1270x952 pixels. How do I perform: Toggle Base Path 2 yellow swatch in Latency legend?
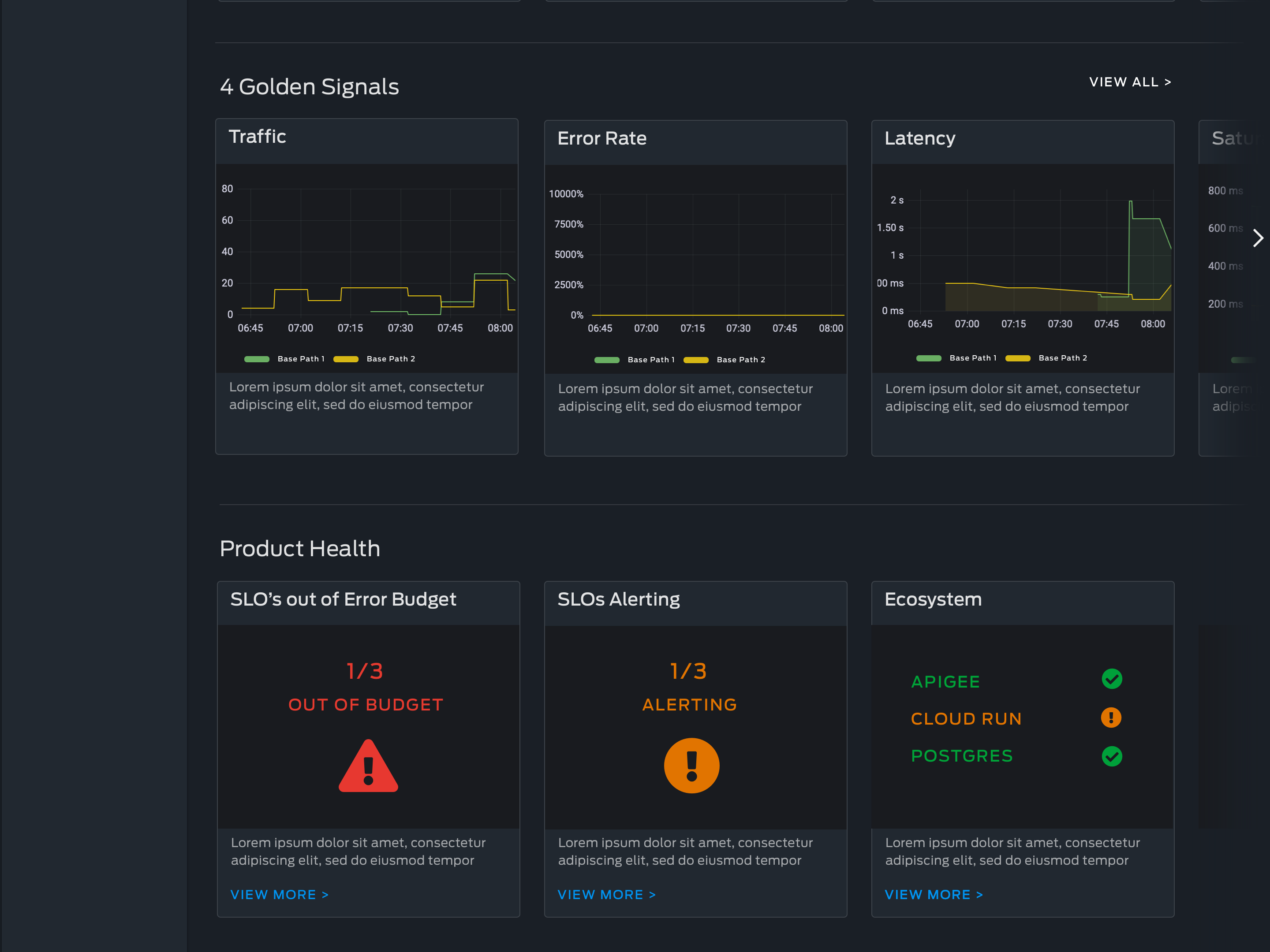(x=1017, y=358)
